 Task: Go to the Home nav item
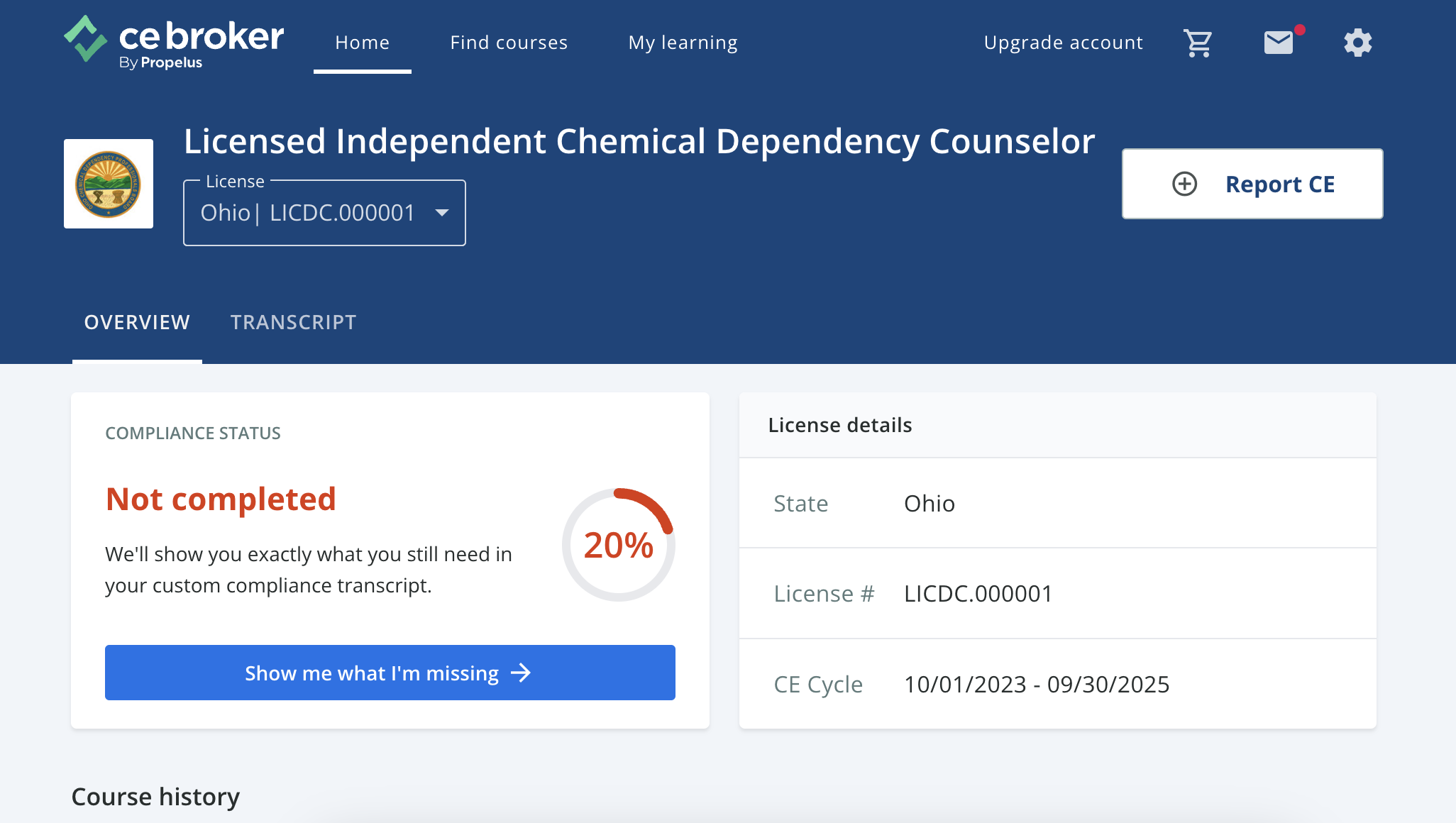click(x=363, y=43)
